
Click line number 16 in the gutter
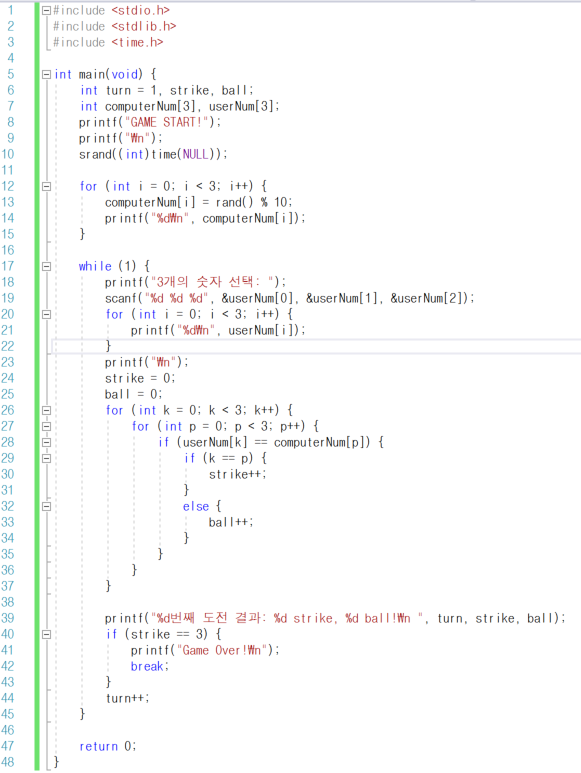point(7,250)
